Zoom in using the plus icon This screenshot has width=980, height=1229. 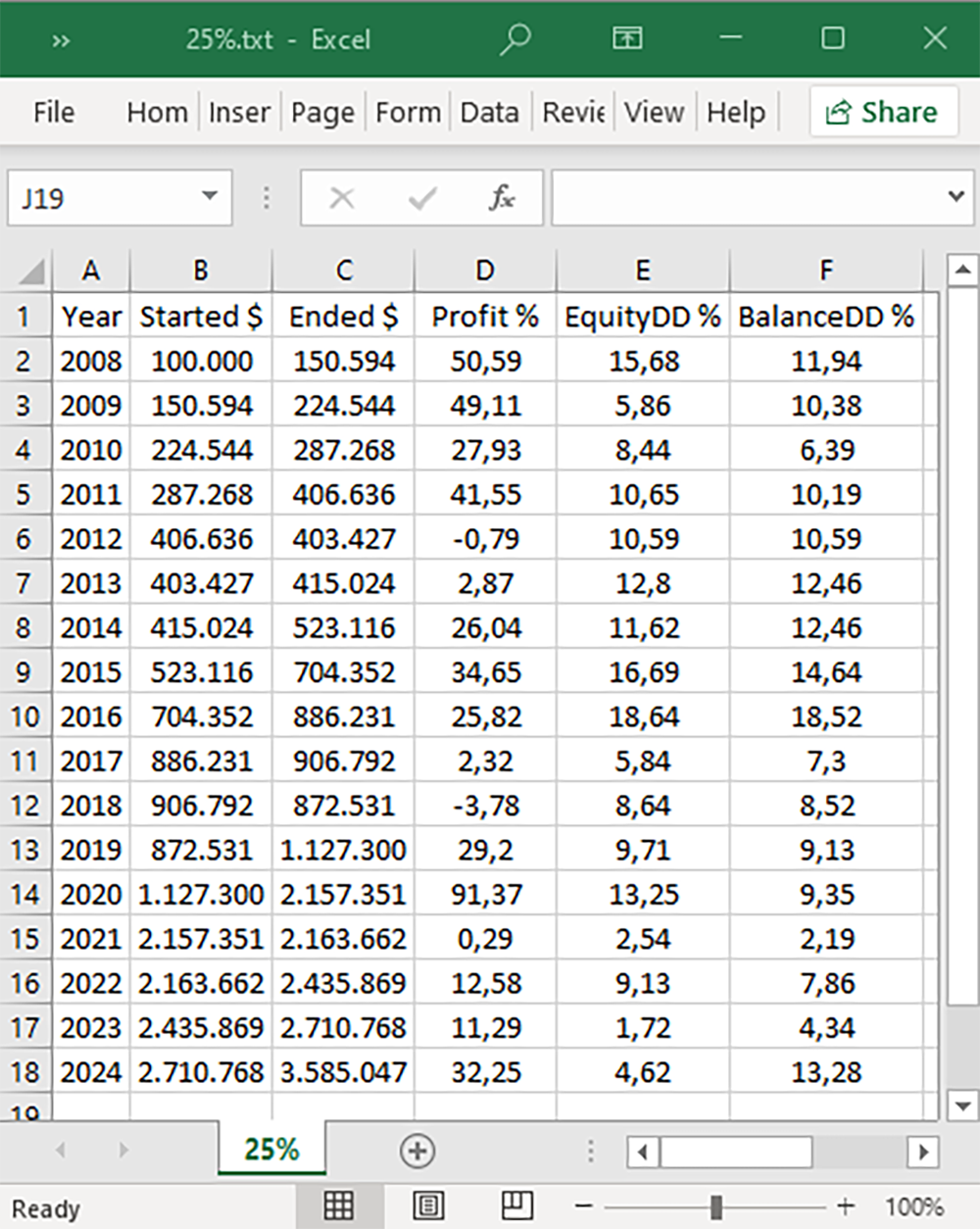(x=844, y=1206)
